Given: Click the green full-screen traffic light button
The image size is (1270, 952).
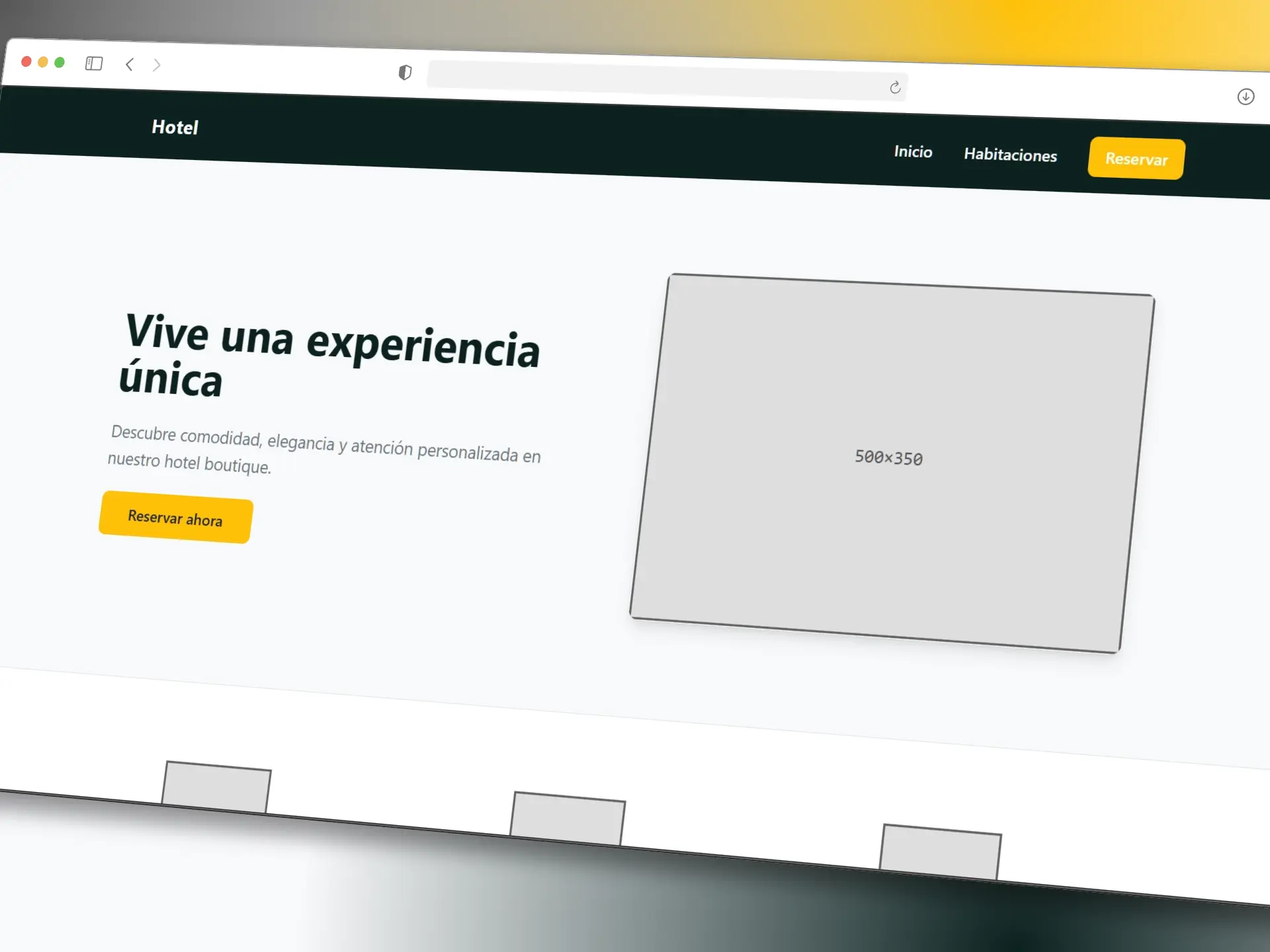Looking at the screenshot, I should click(x=59, y=61).
